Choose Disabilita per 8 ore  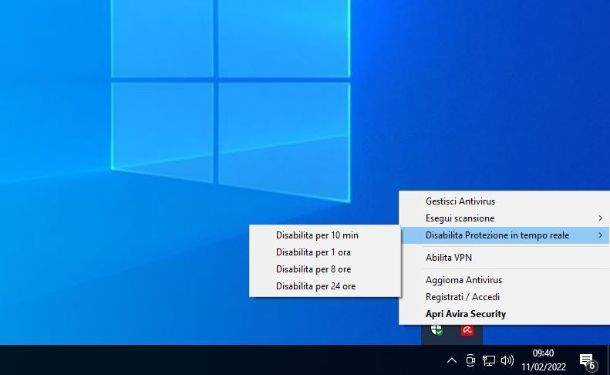(325, 269)
